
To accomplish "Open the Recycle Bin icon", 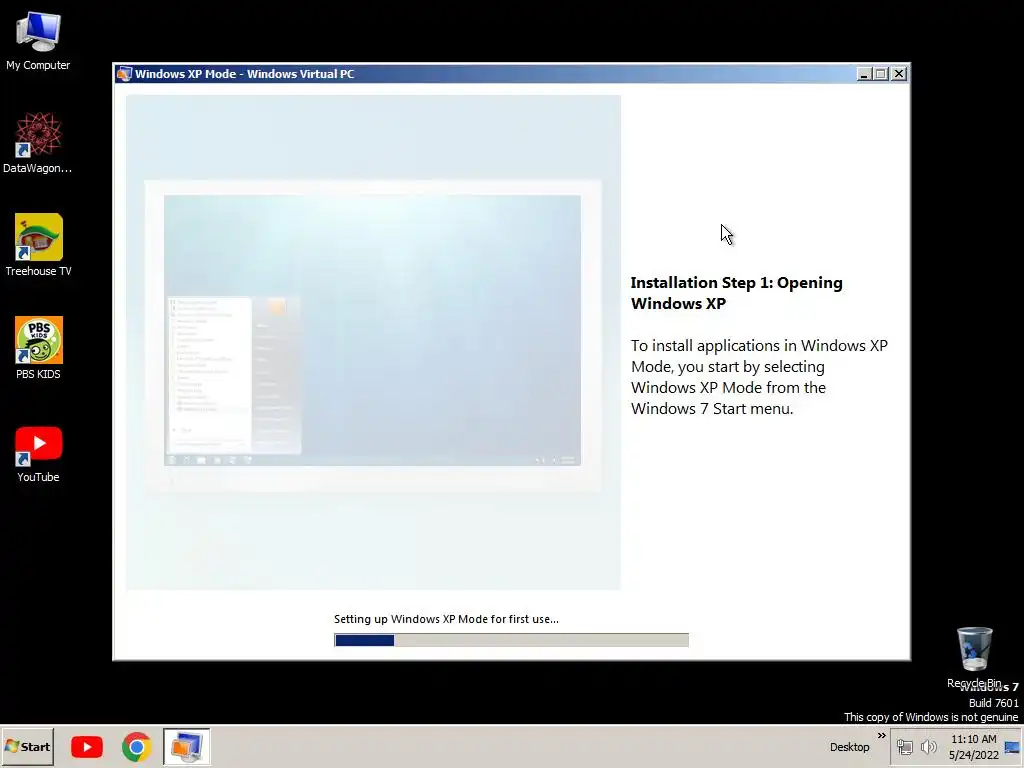I will click(x=974, y=657).
